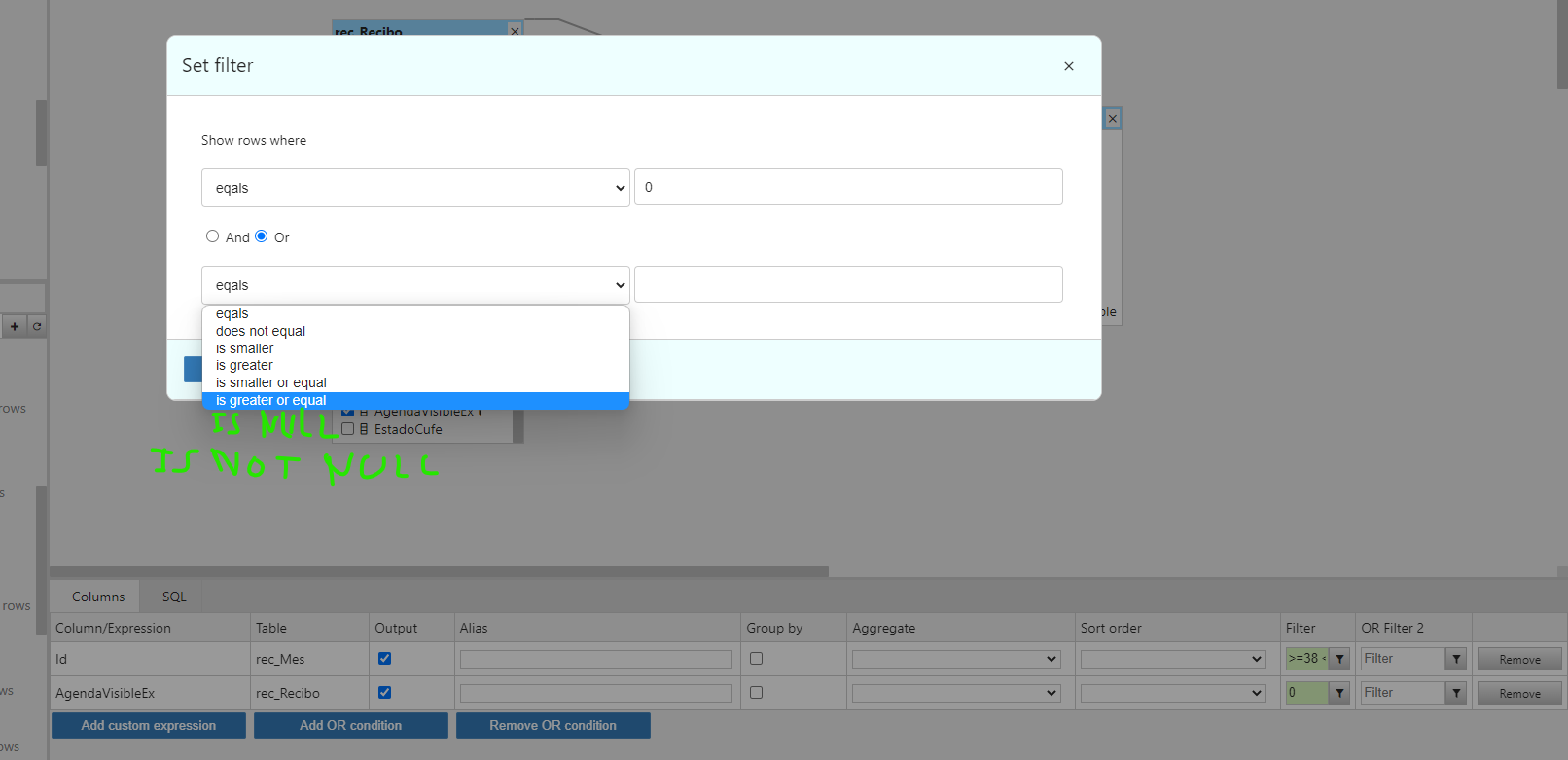The height and width of the screenshot is (760, 1568).
Task: Open OR Filter 2 funnel in Id row
Action: pyautogui.click(x=1456, y=659)
